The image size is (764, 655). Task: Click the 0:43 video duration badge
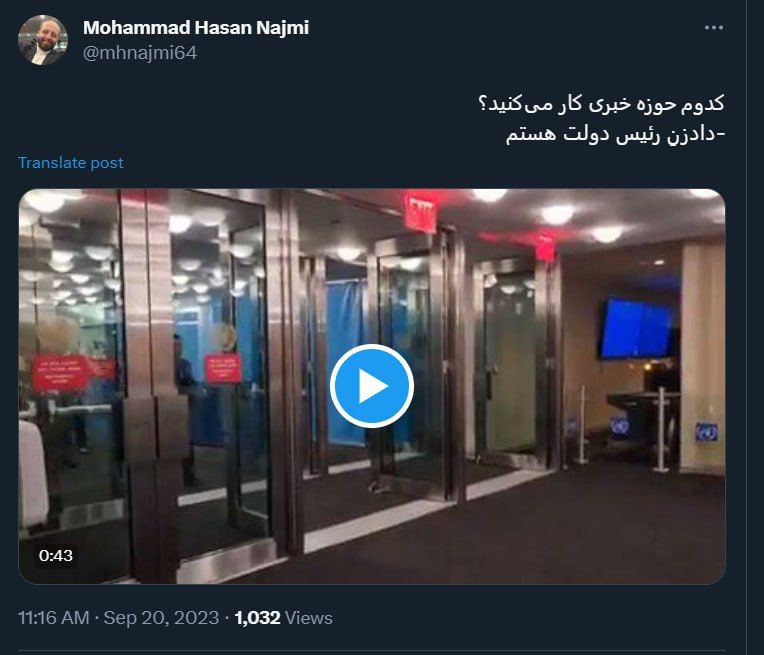[56, 555]
